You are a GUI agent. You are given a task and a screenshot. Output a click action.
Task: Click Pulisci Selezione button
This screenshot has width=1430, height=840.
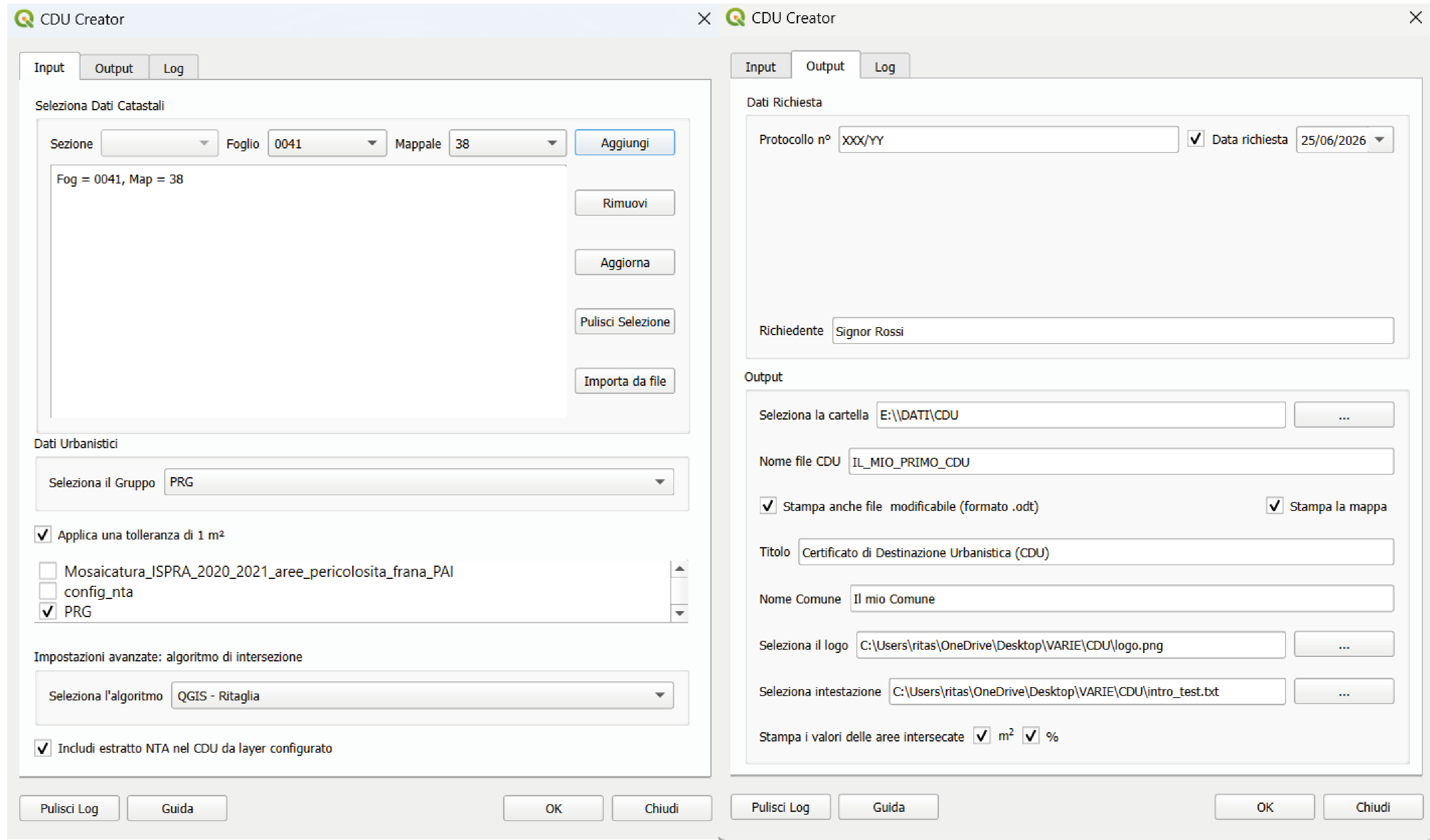[625, 321]
